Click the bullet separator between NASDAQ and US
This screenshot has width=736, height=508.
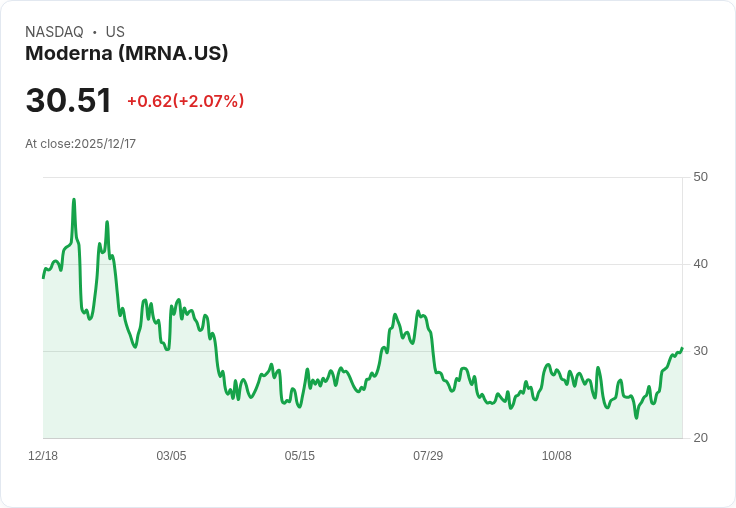pos(94,32)
